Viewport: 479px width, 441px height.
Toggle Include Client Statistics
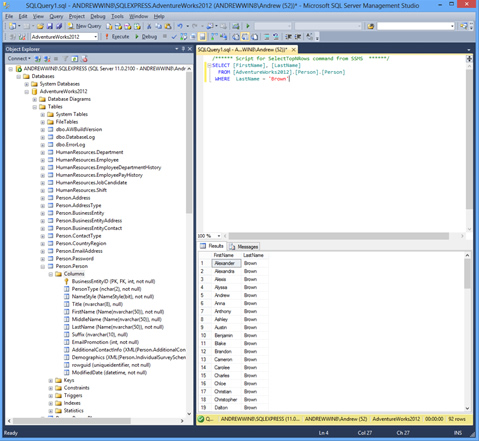point(223,37)
